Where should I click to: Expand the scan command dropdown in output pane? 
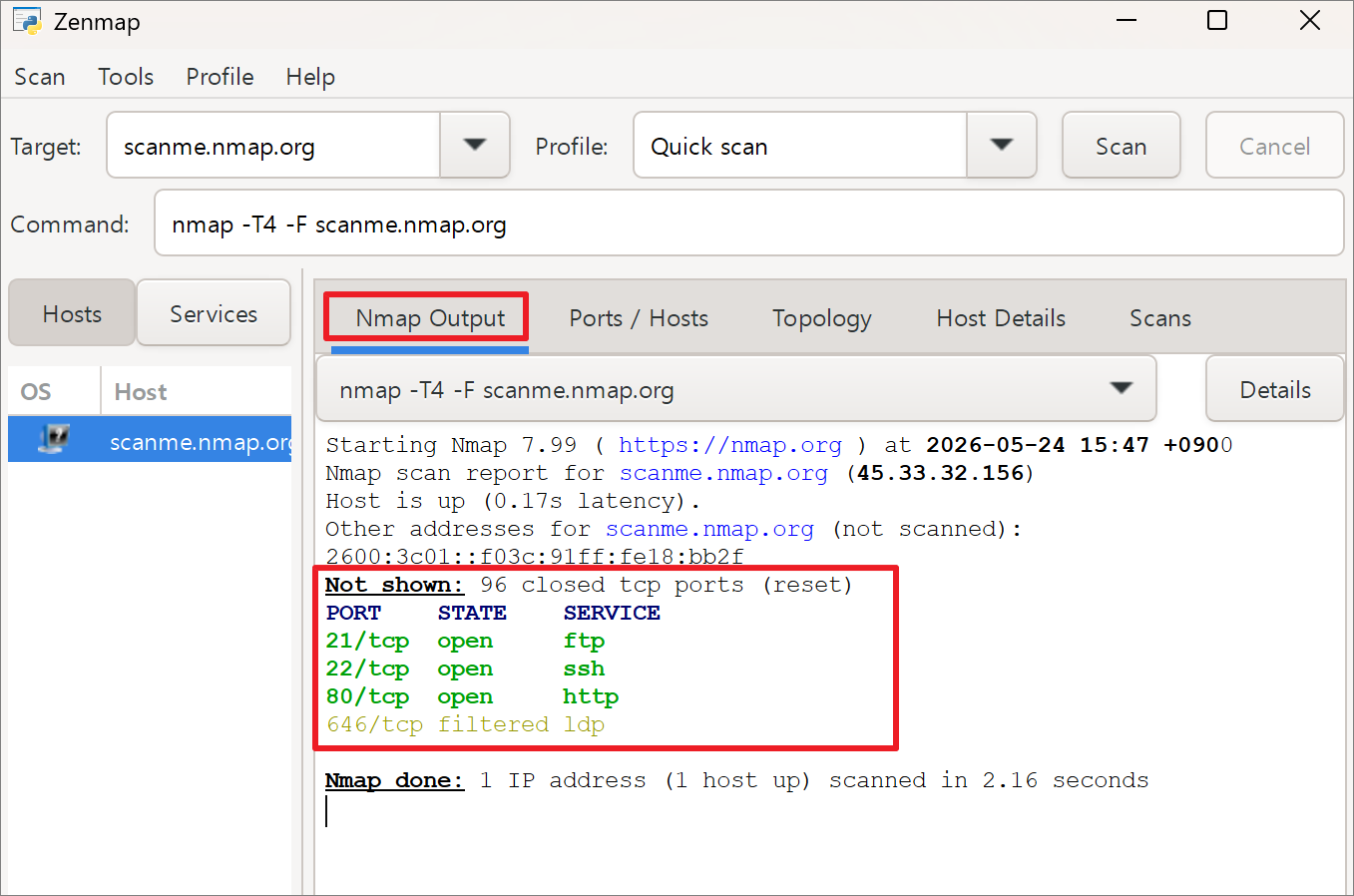[736, 389]
